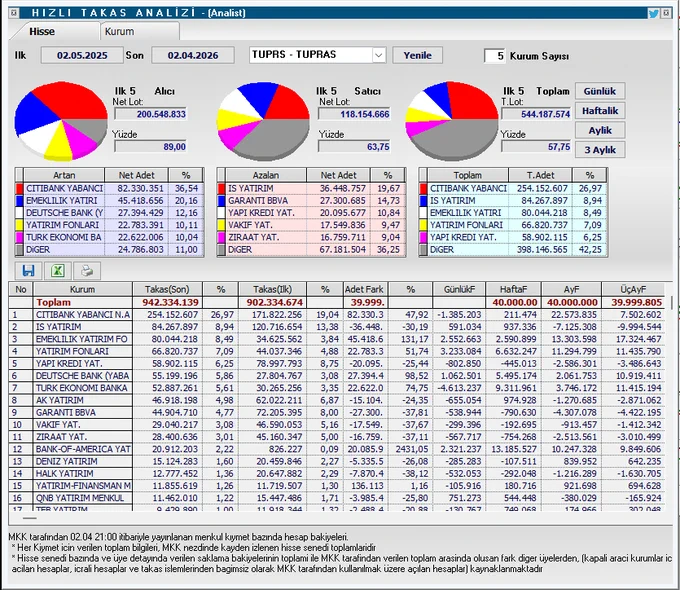Select the YATIRIM FONLARI row in main table
The height and width of the screenshot is (590, 680).
(x=336, y=351)
